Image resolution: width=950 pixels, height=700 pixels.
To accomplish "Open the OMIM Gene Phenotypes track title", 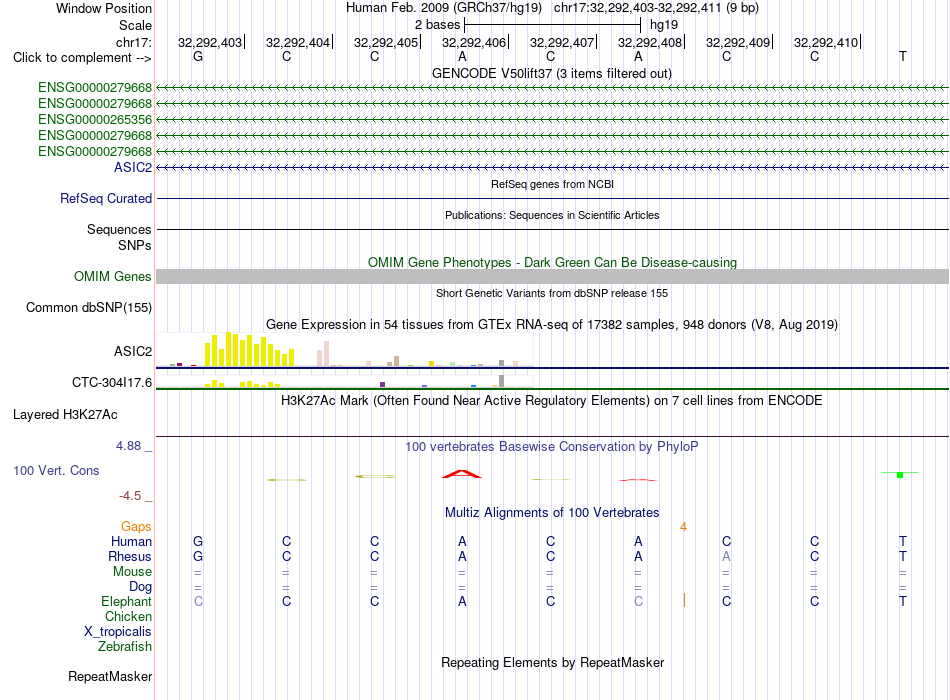I will click(552, 262).
